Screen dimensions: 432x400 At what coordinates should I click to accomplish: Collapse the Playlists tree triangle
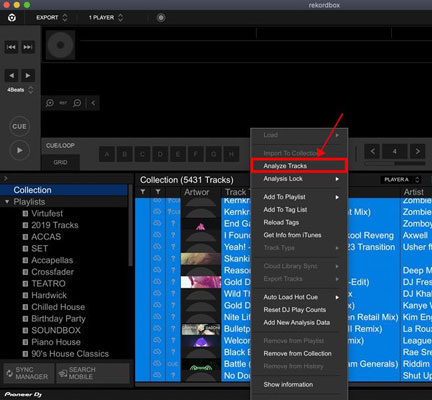coord(7,202)
